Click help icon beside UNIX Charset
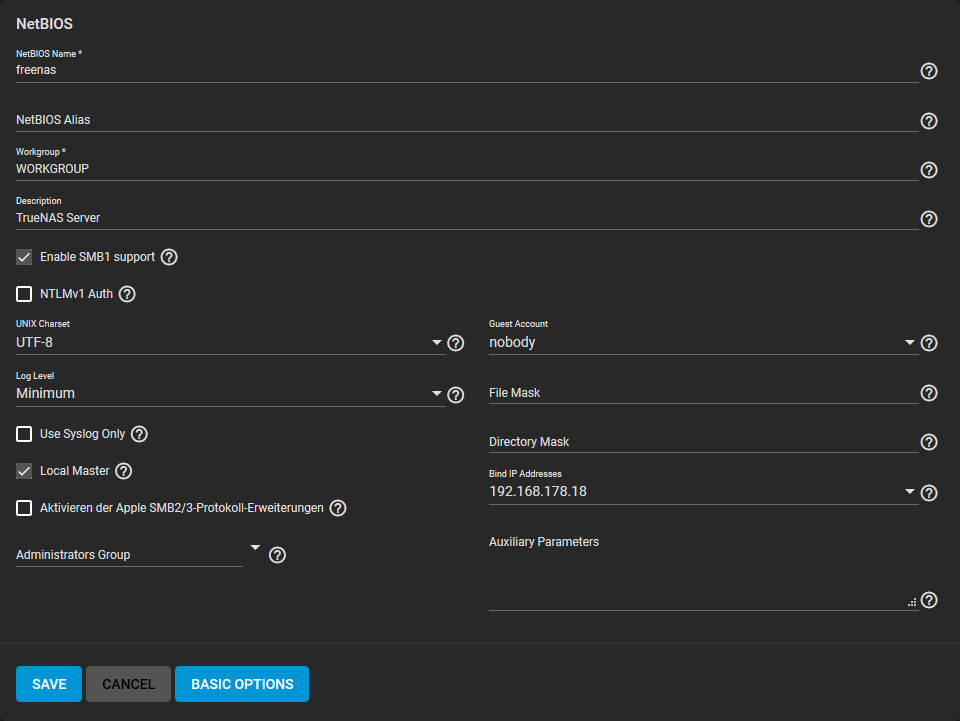 [x=456, y=343]
